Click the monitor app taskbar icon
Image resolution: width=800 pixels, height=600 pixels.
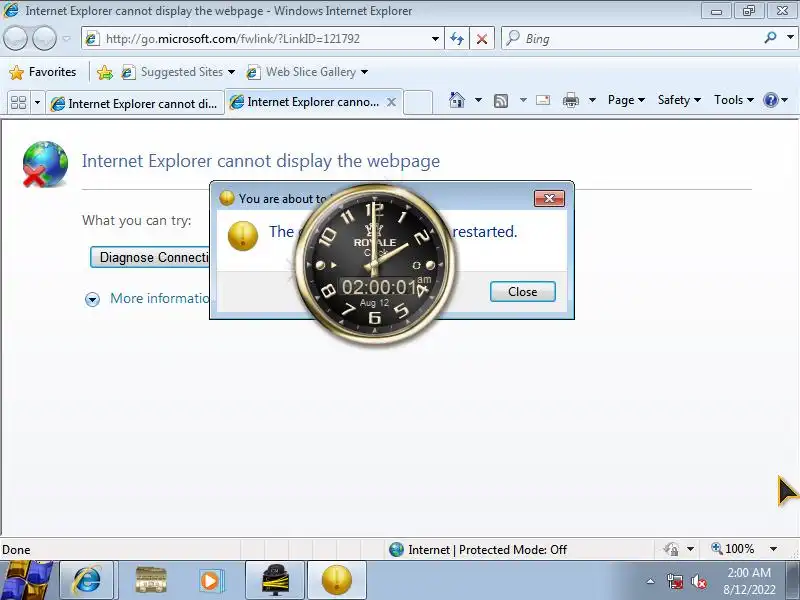click(x=274, y=581)
